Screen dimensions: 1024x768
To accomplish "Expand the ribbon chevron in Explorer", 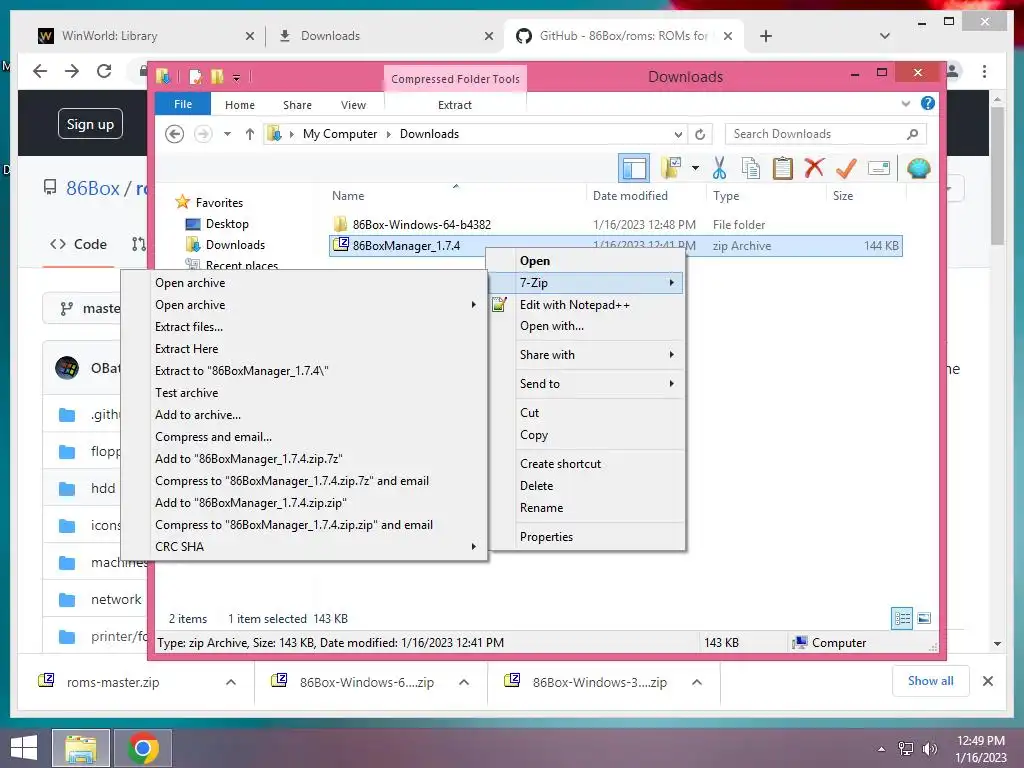I will pos(906,103).
